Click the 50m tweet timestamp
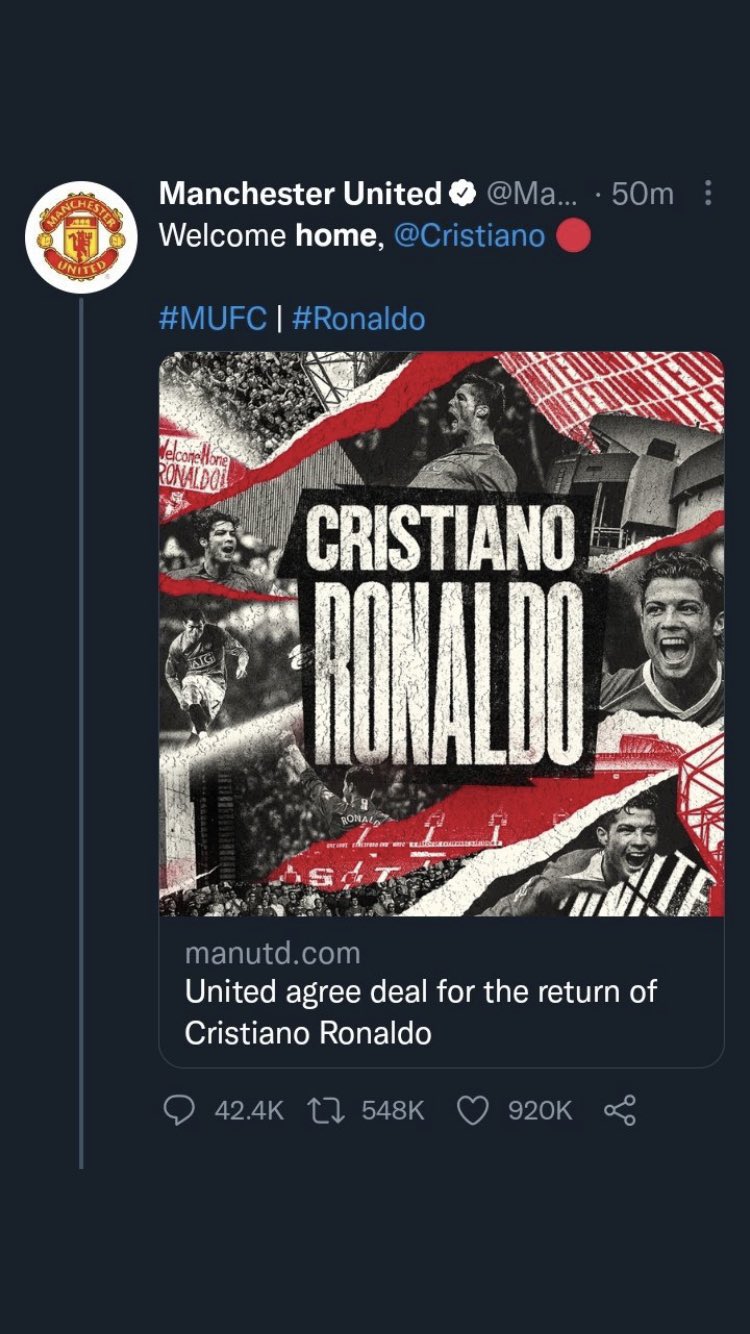This screenshot has height=1334, width=750. pos(642,193)
